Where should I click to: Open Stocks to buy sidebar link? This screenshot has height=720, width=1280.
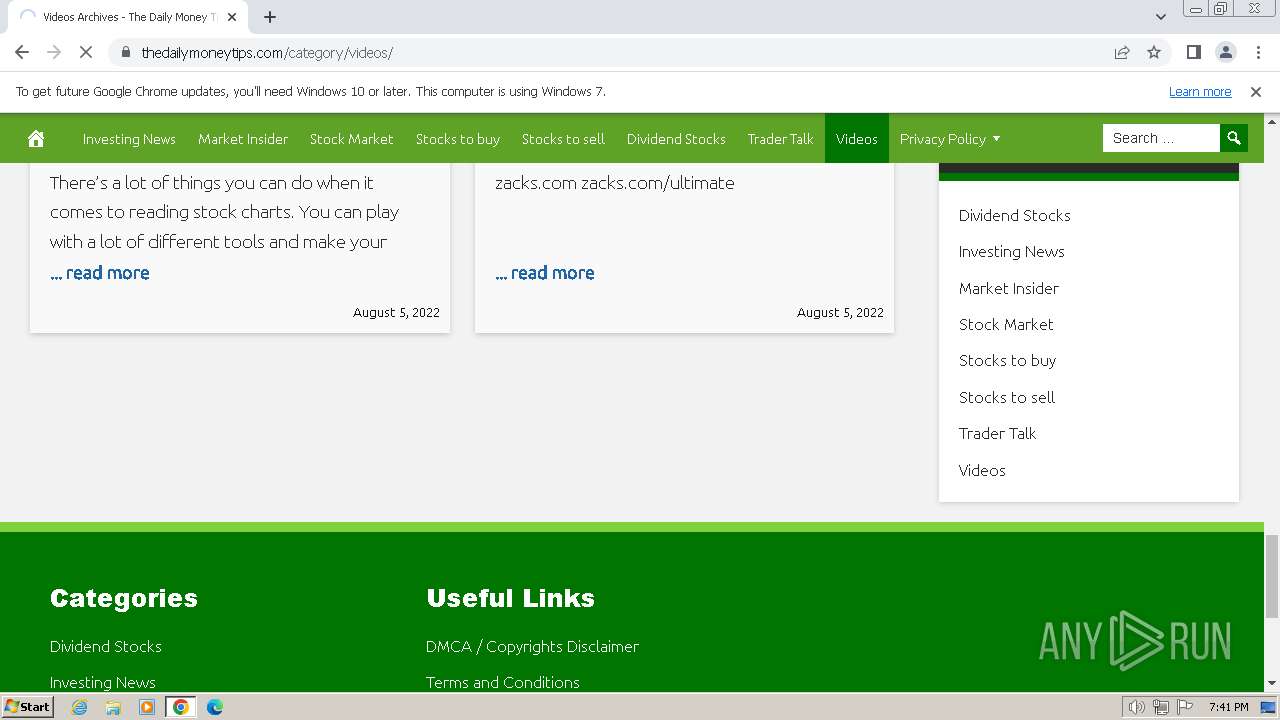[x=1007, y=361]
